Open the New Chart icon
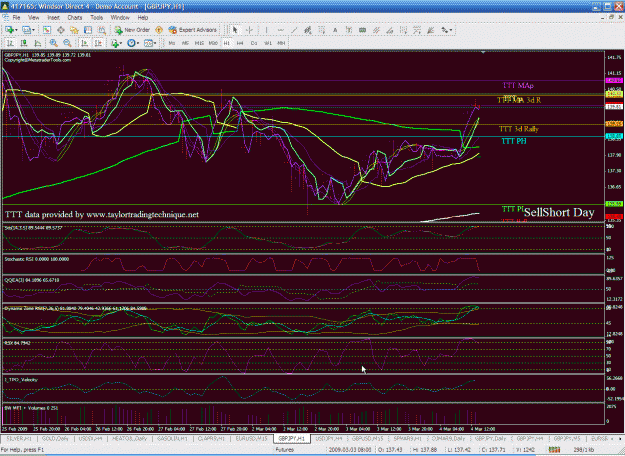 click(x=9, y=30)
